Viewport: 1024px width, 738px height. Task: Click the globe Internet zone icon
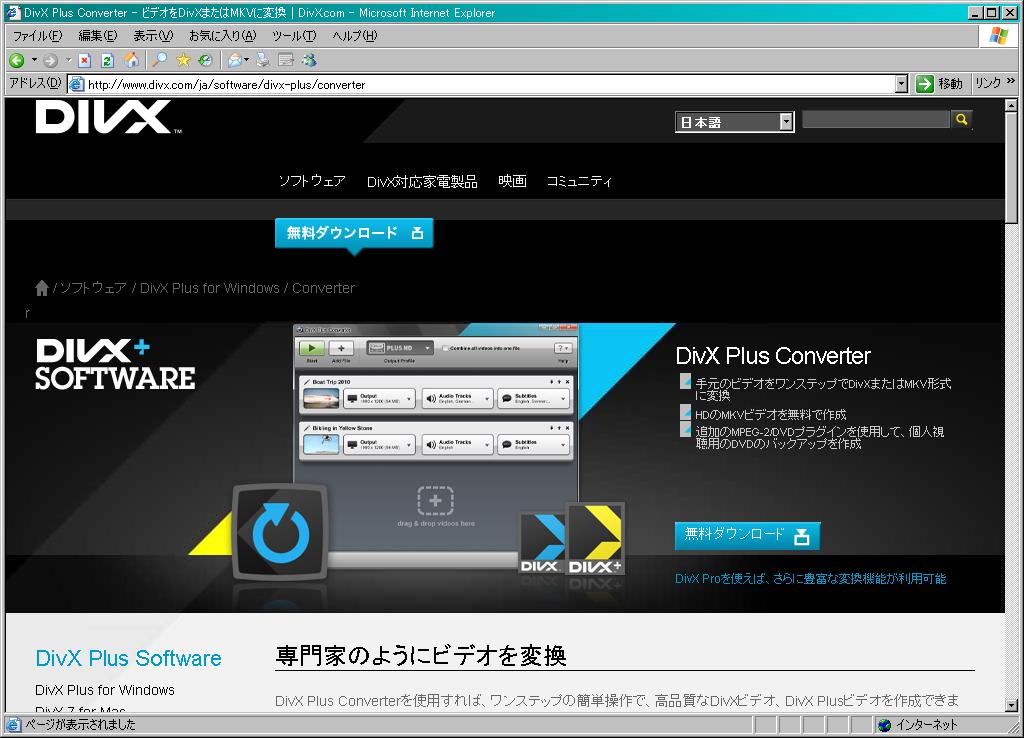pyautogui.click(x=885, y=725)
